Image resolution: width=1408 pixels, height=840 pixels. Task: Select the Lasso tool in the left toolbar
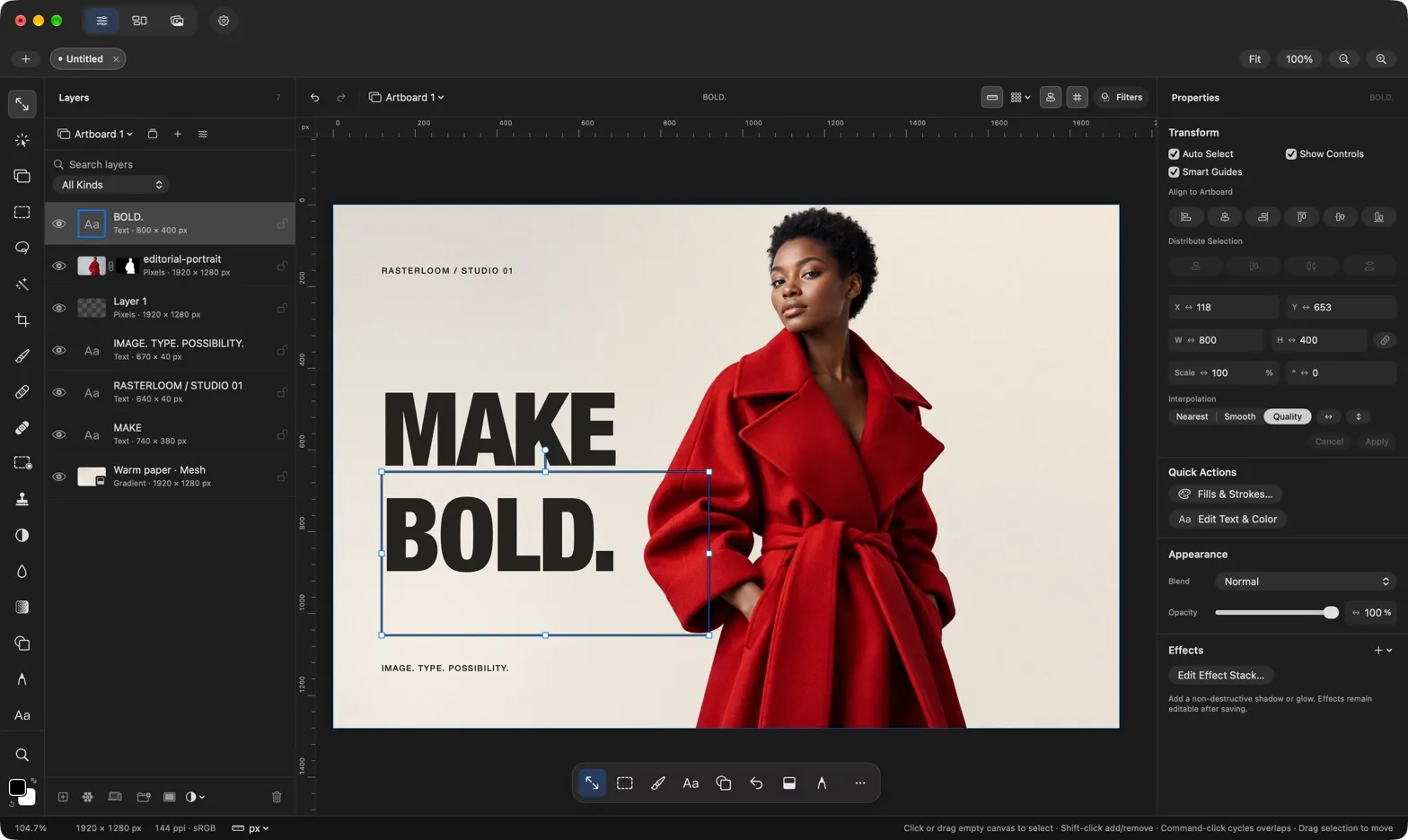[x=22, y=248]
